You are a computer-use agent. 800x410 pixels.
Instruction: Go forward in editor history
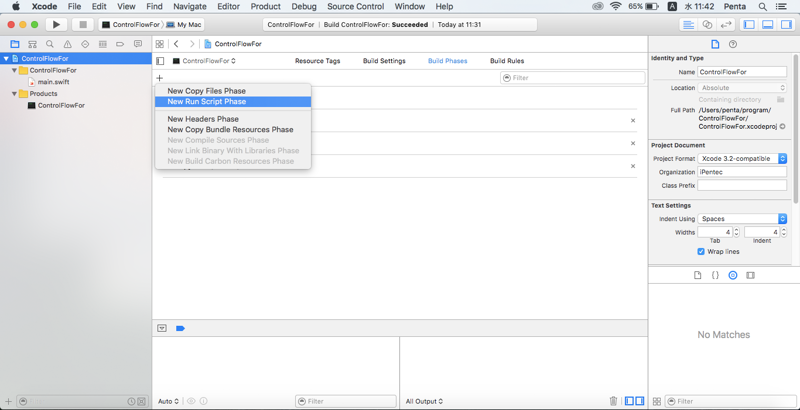(192, 44)
